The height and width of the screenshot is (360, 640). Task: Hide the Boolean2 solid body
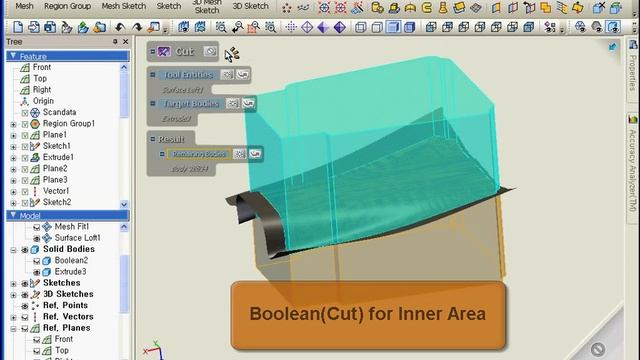click(37, 260)
